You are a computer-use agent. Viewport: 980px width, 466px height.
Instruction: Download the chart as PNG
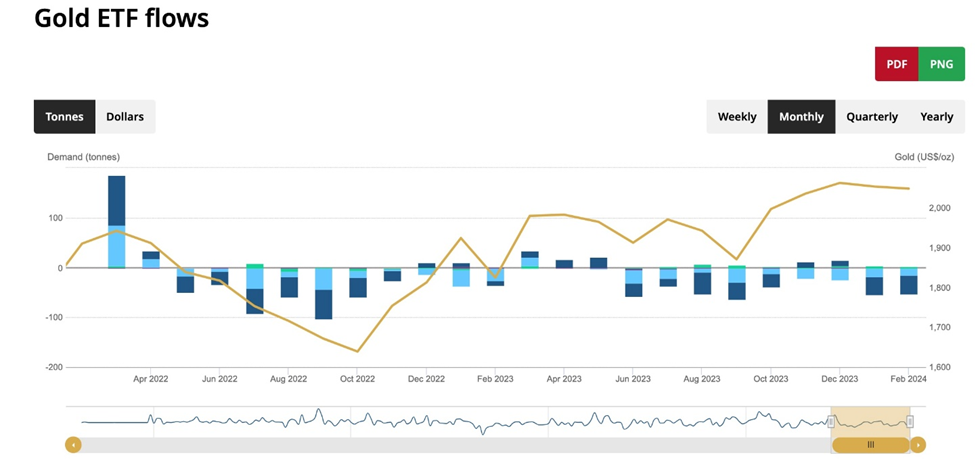(x=941, y=64)
